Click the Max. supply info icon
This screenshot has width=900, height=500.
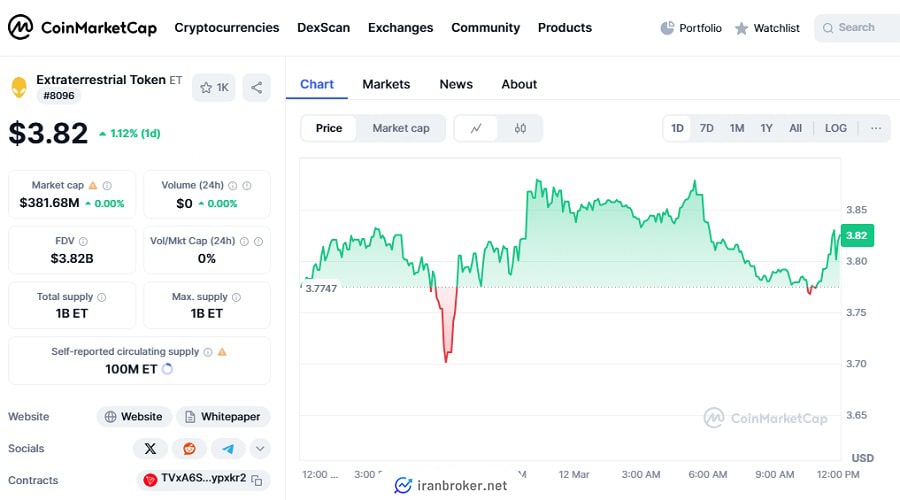click(x=236, y=297)
